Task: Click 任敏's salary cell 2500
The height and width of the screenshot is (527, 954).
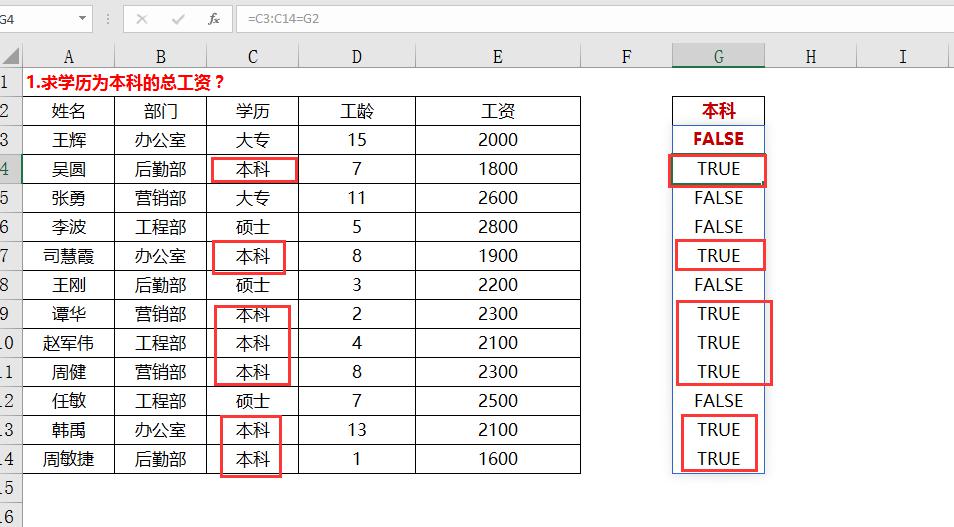Action: (x=498, y=400)
